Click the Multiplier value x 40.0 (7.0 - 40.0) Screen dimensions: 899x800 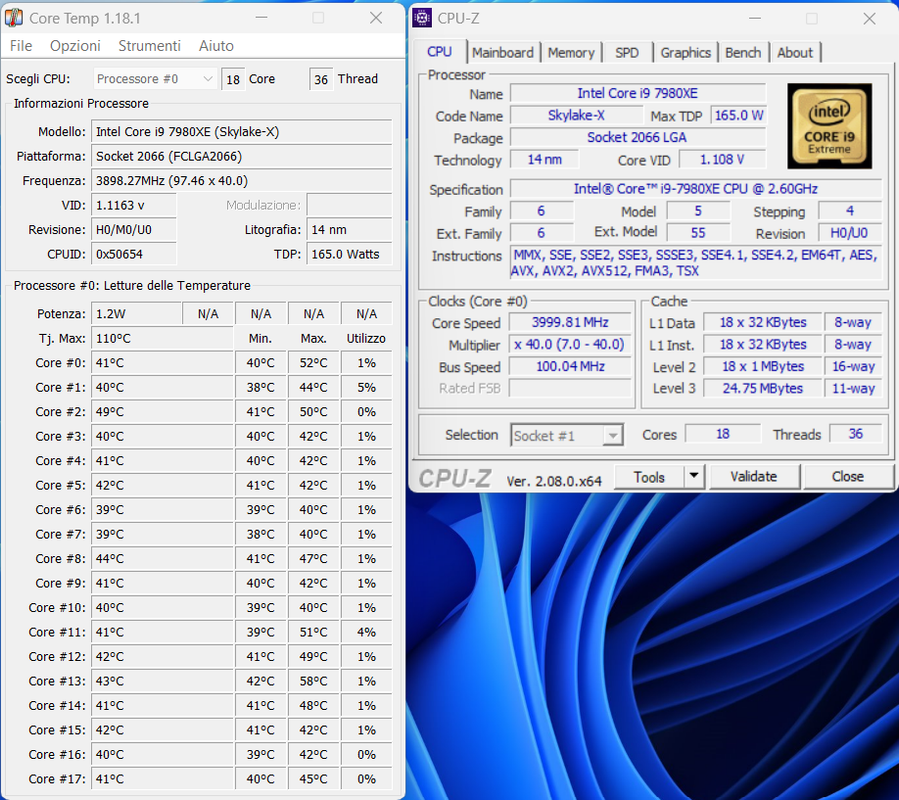click(570, 344)
